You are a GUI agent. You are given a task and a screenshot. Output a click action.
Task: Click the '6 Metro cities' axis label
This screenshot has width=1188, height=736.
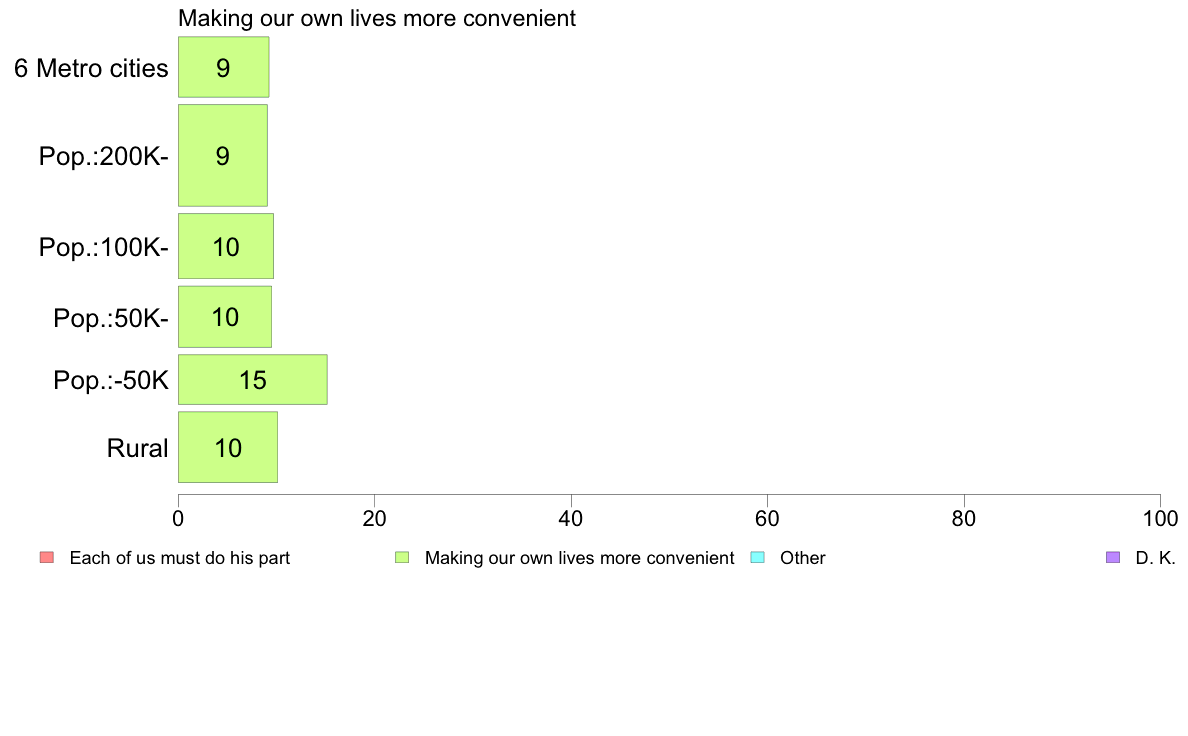tap(91, 68)
